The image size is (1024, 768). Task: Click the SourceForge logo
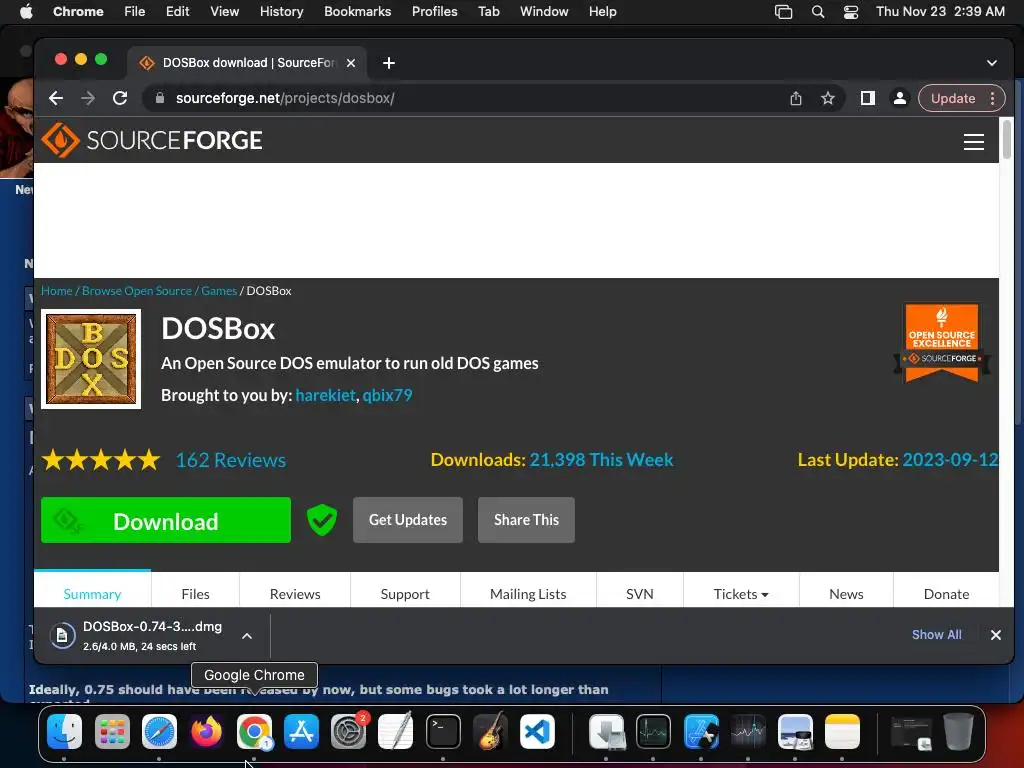(152, 140)
